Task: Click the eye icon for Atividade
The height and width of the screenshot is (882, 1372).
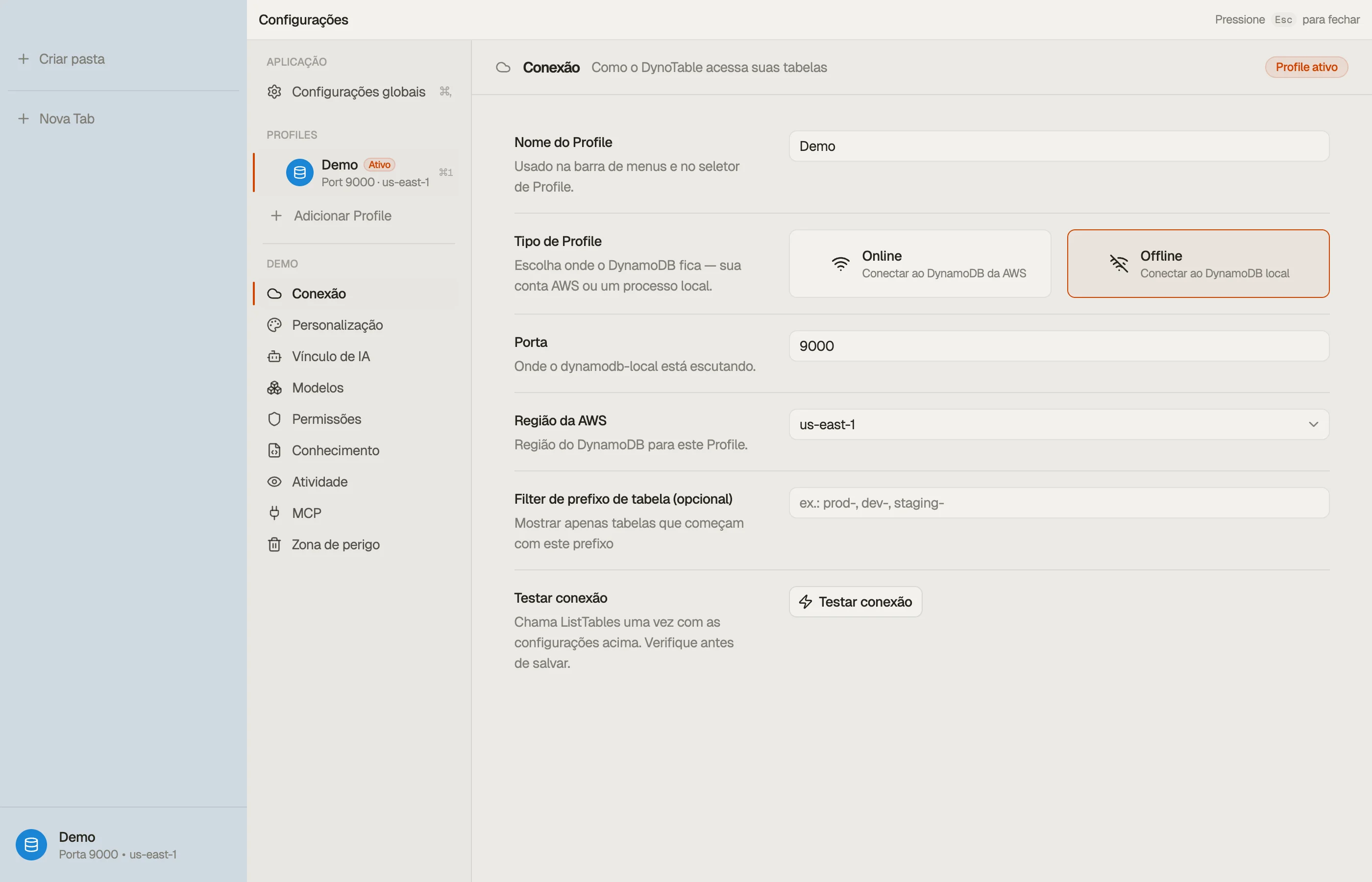Action: (274, 482)
